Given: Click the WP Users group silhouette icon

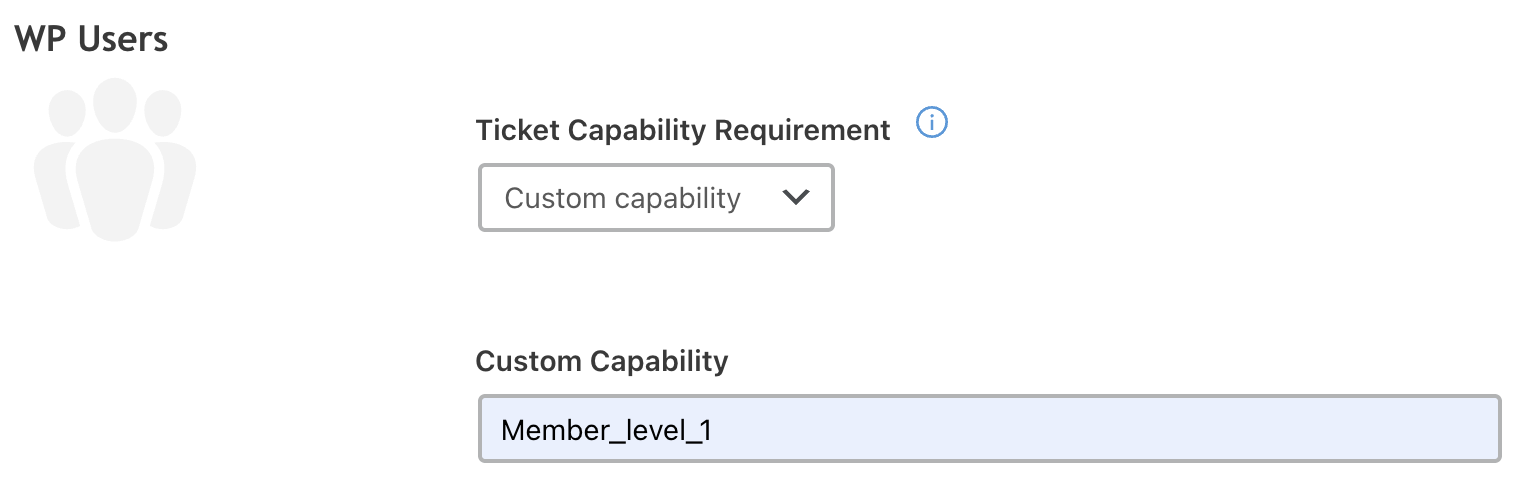Looking at the screenshot, I should point(115,160).
